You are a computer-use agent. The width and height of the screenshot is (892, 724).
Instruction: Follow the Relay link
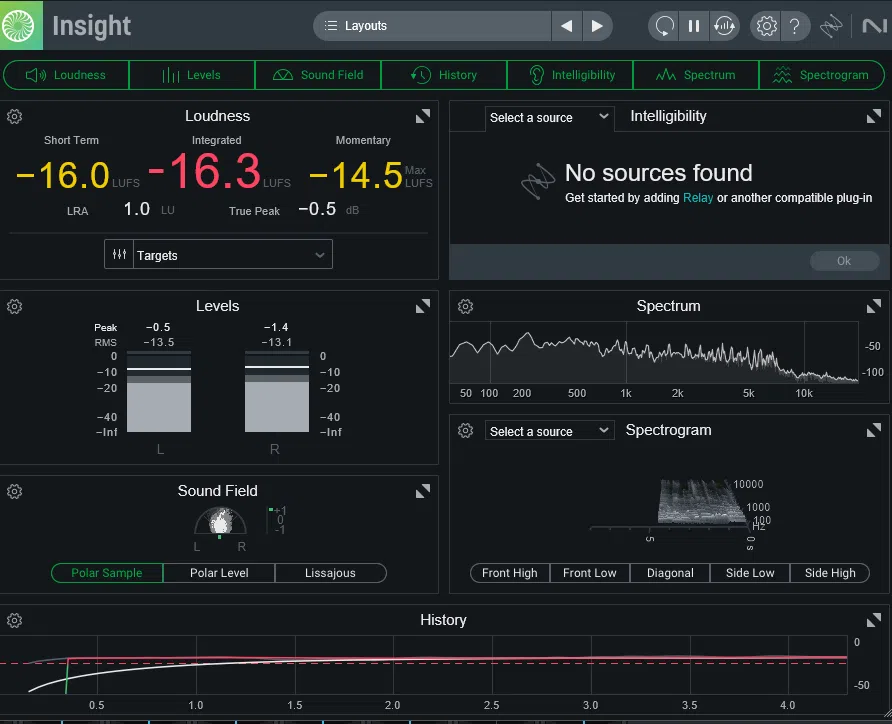[698, 198]
